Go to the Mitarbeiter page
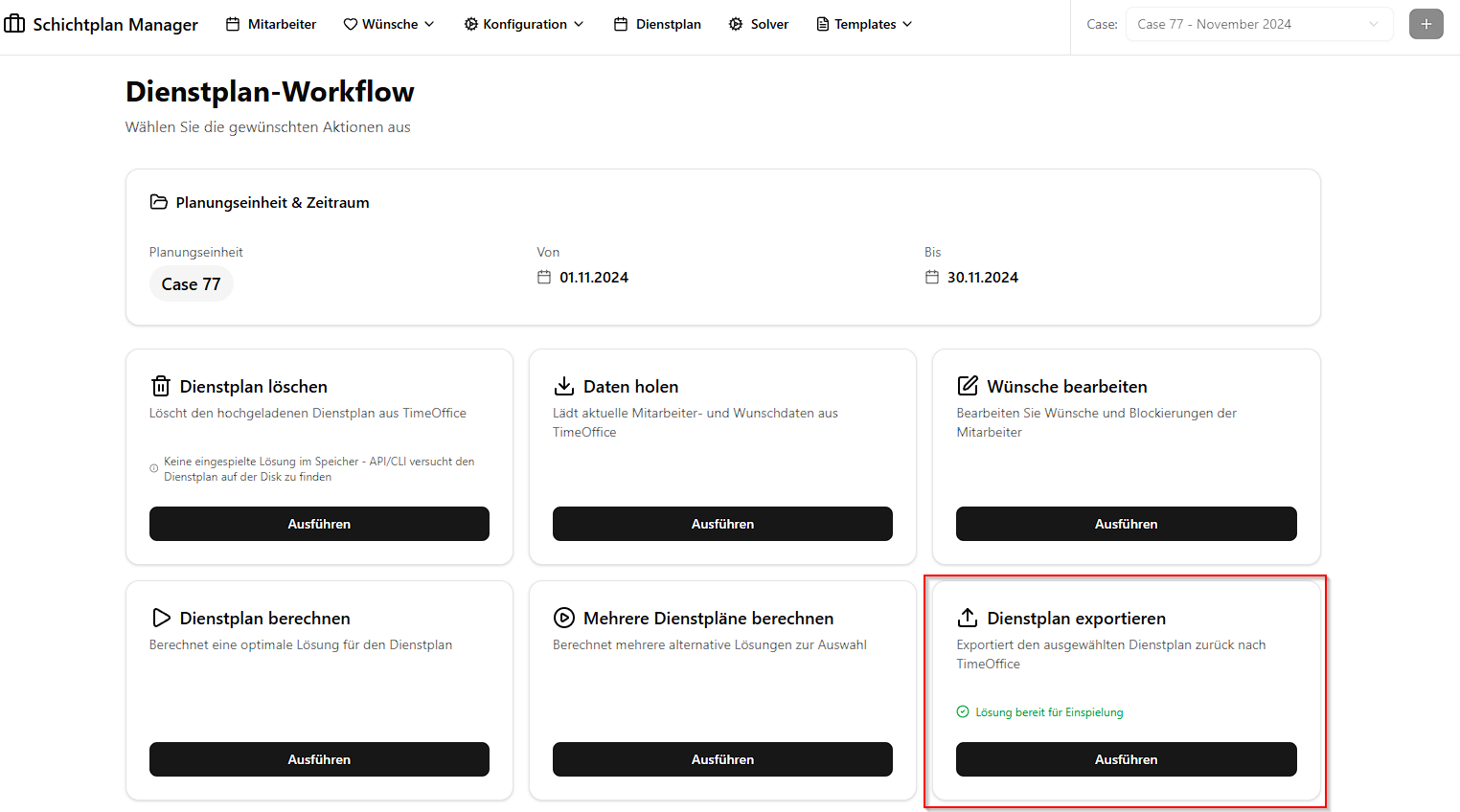1460x812 pixels. coord(271,24)
